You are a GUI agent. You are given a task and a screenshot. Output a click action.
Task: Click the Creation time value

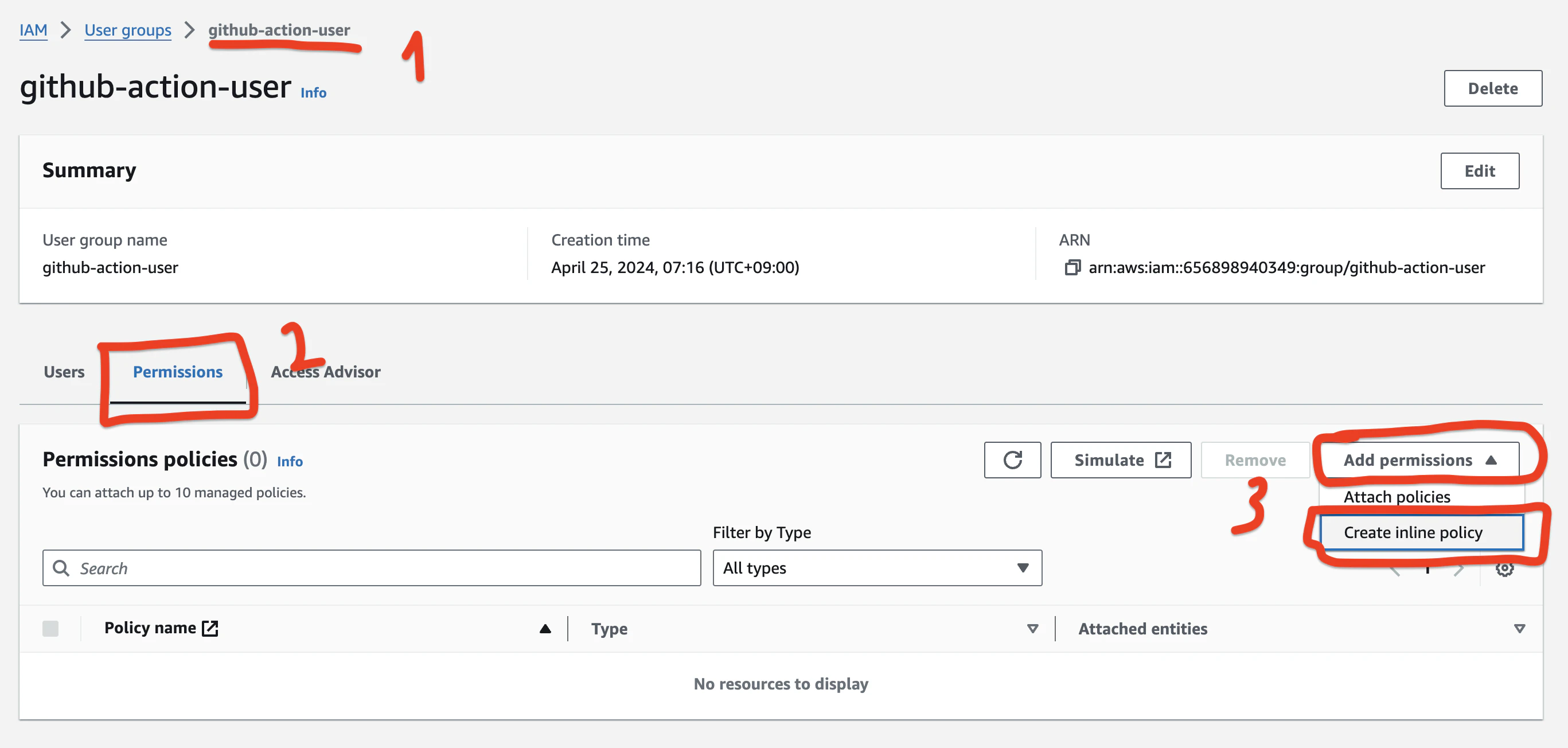(x=675, y=268)
